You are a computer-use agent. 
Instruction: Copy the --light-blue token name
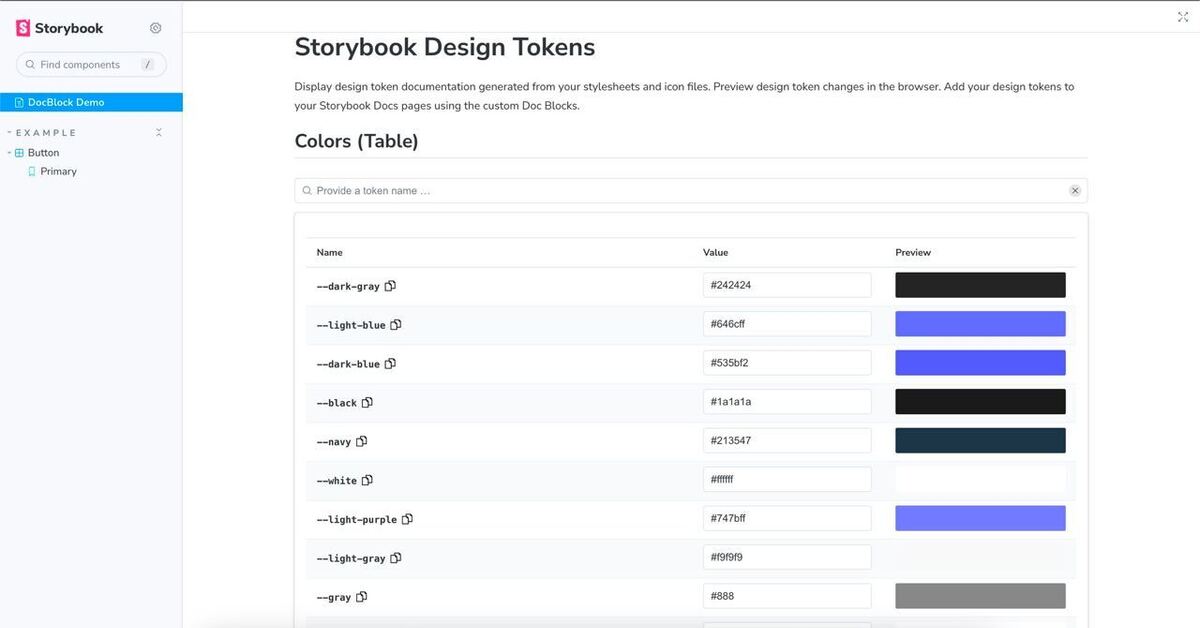396,325
